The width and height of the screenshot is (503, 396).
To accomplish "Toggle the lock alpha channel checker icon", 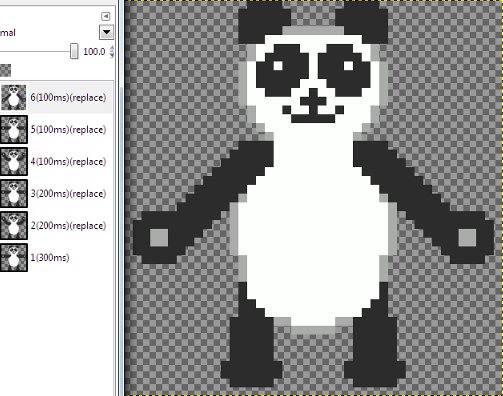I will (x=5, y=70).
